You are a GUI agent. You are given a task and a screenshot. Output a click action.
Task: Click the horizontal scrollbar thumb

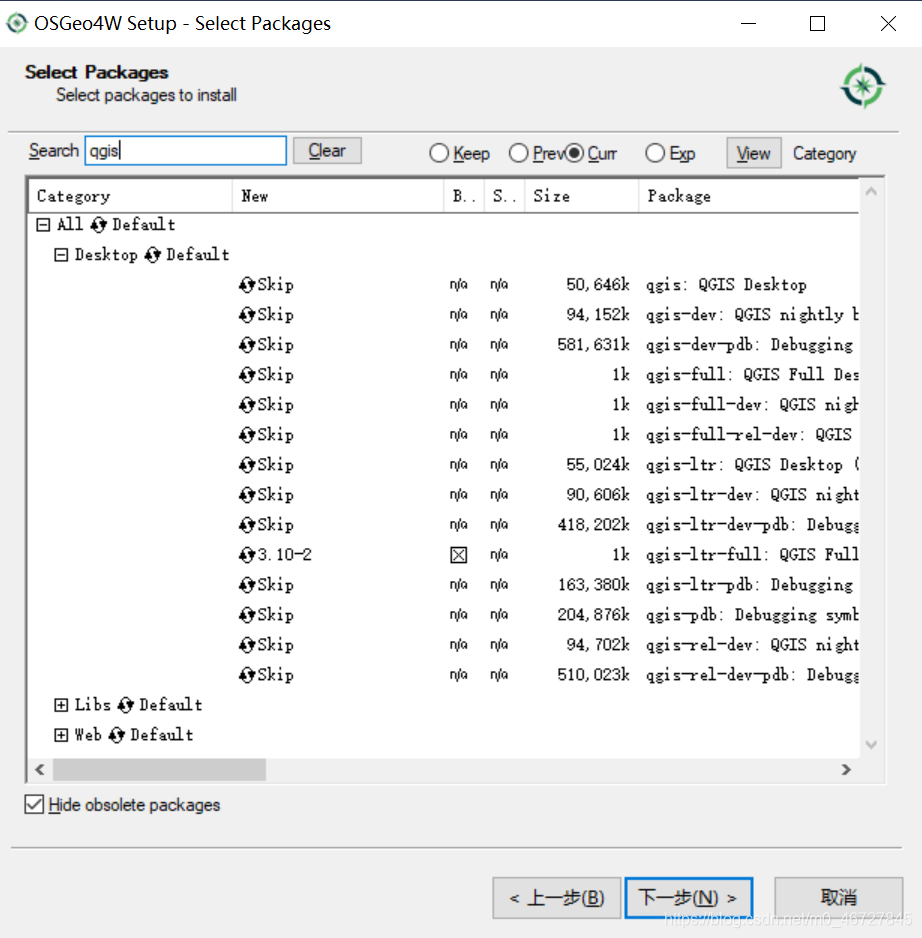(159, 770)
